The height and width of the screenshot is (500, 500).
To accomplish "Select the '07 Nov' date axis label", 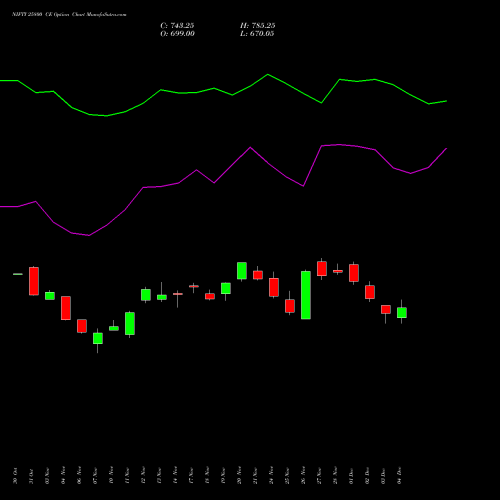I will 95,476.
